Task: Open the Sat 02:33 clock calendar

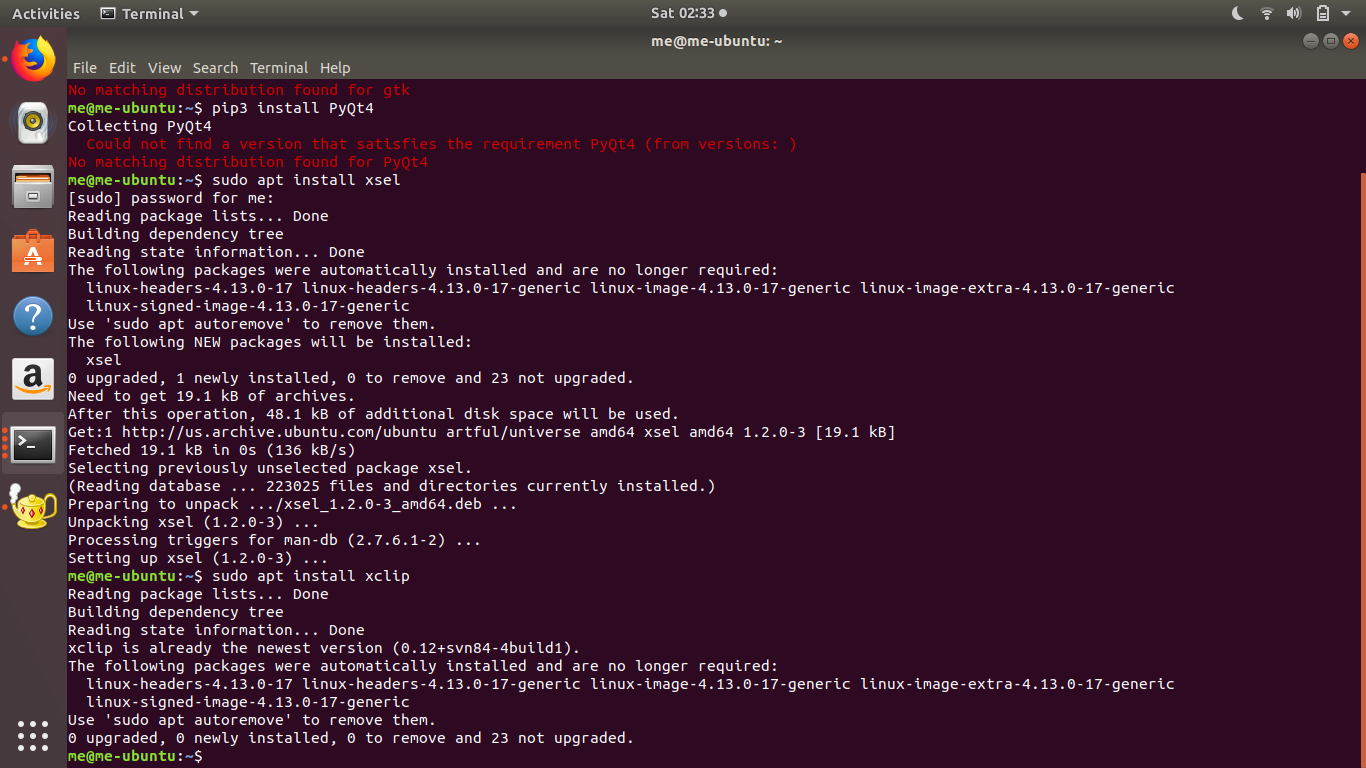Action: click(x=682, y=13)
